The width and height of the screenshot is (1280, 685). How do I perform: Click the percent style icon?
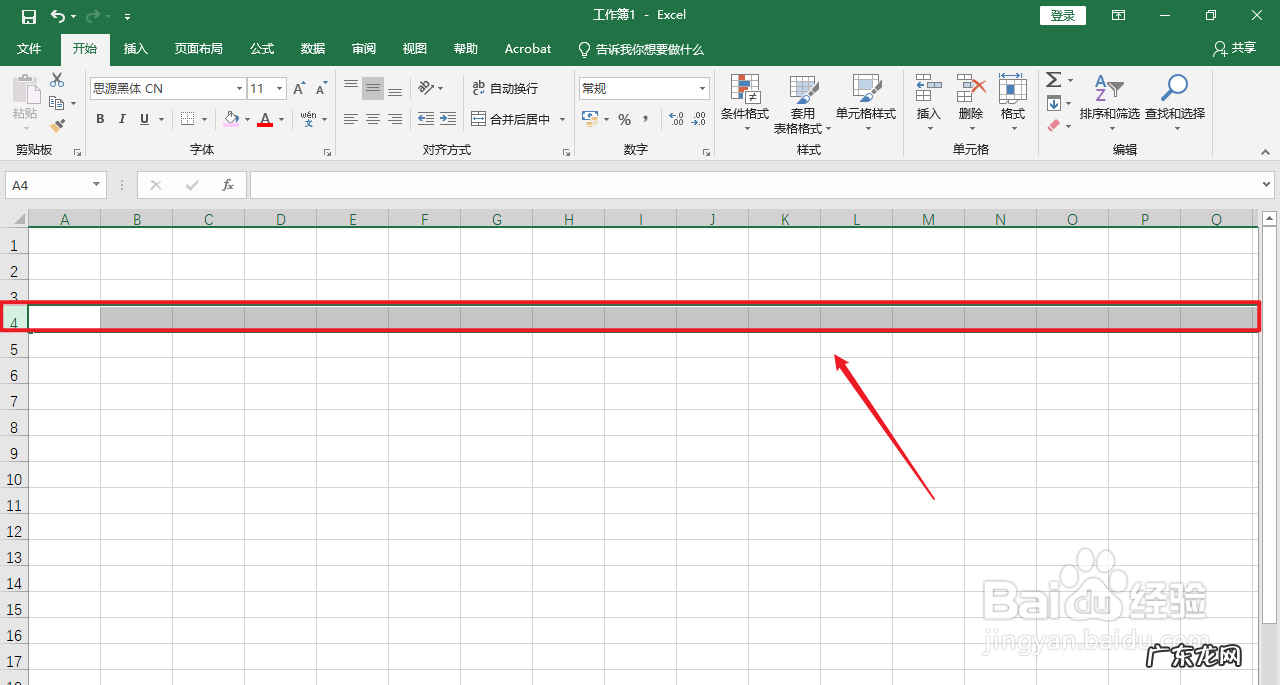[x=623, y=119]
